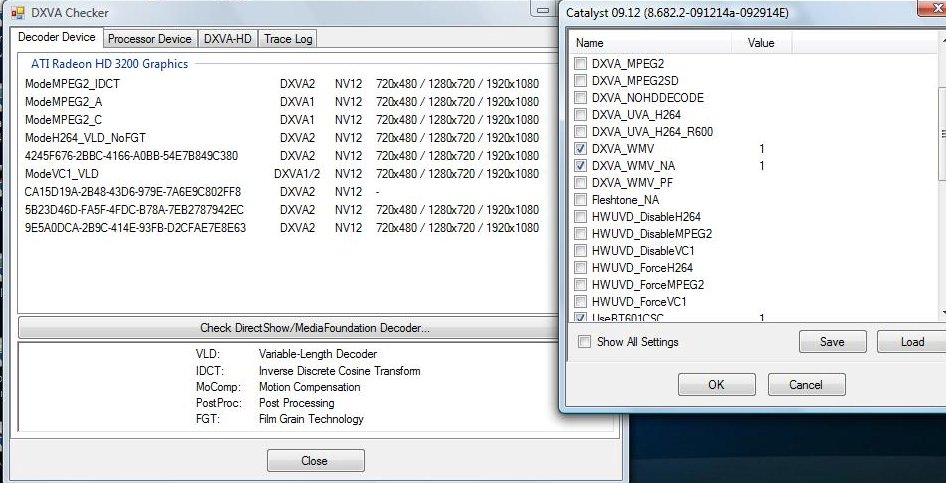Minimize the DXVA Checker window

click(x=544, y=8)
